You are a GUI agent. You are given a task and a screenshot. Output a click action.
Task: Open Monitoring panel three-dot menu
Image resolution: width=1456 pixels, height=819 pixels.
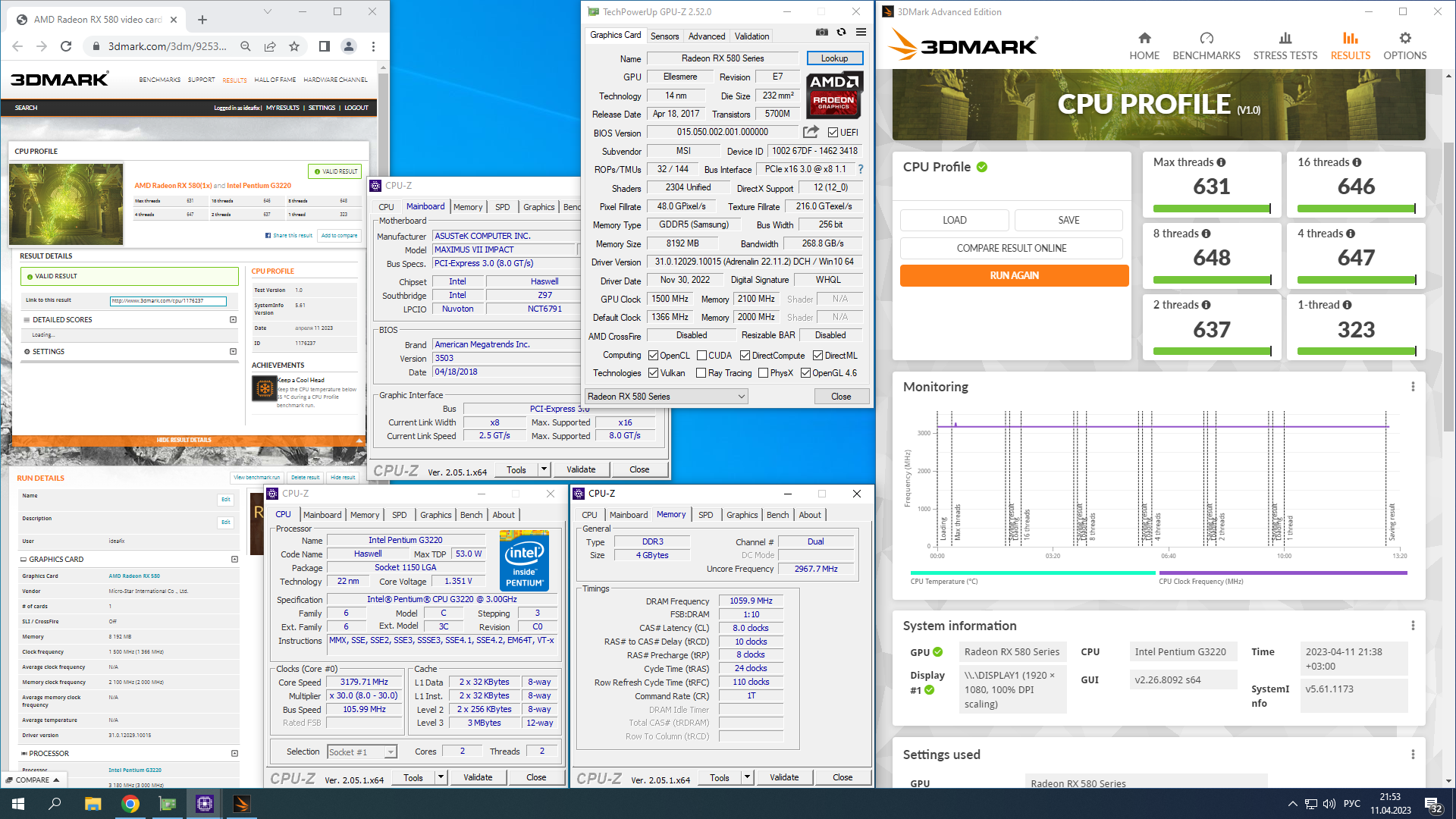[x=1413, y=387]
